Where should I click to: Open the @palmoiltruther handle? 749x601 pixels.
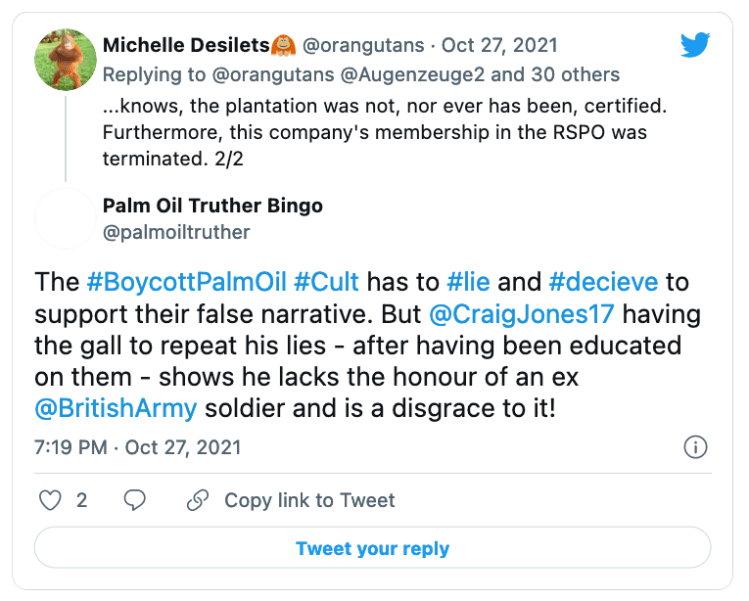(x=176, y=232)
